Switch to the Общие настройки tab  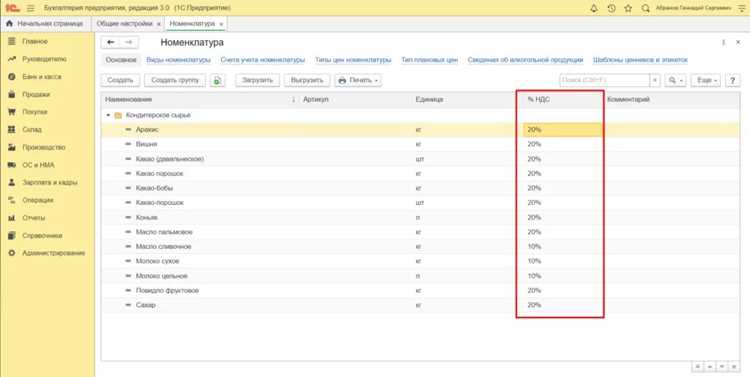coord(124,23)
